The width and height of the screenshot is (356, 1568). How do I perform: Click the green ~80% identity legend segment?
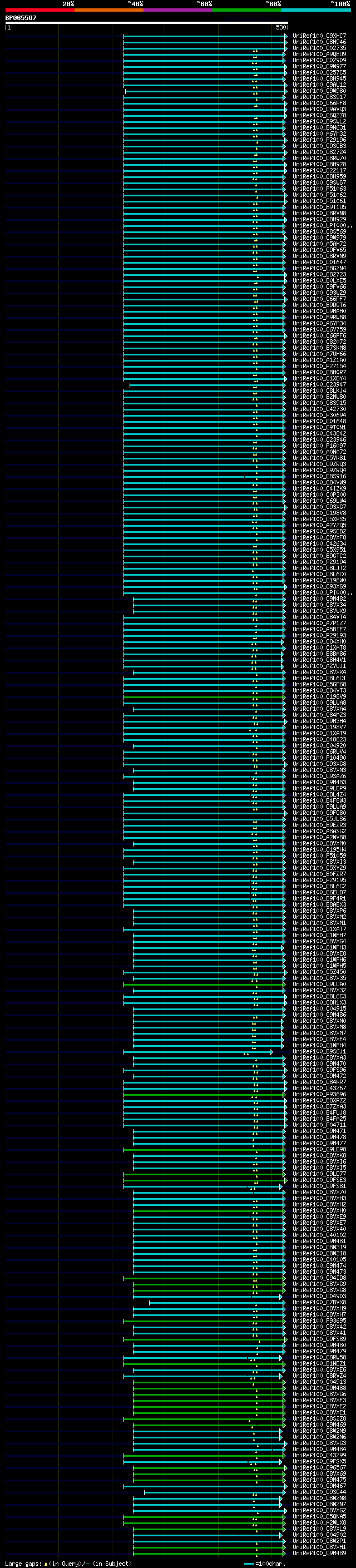click(247, 10)
